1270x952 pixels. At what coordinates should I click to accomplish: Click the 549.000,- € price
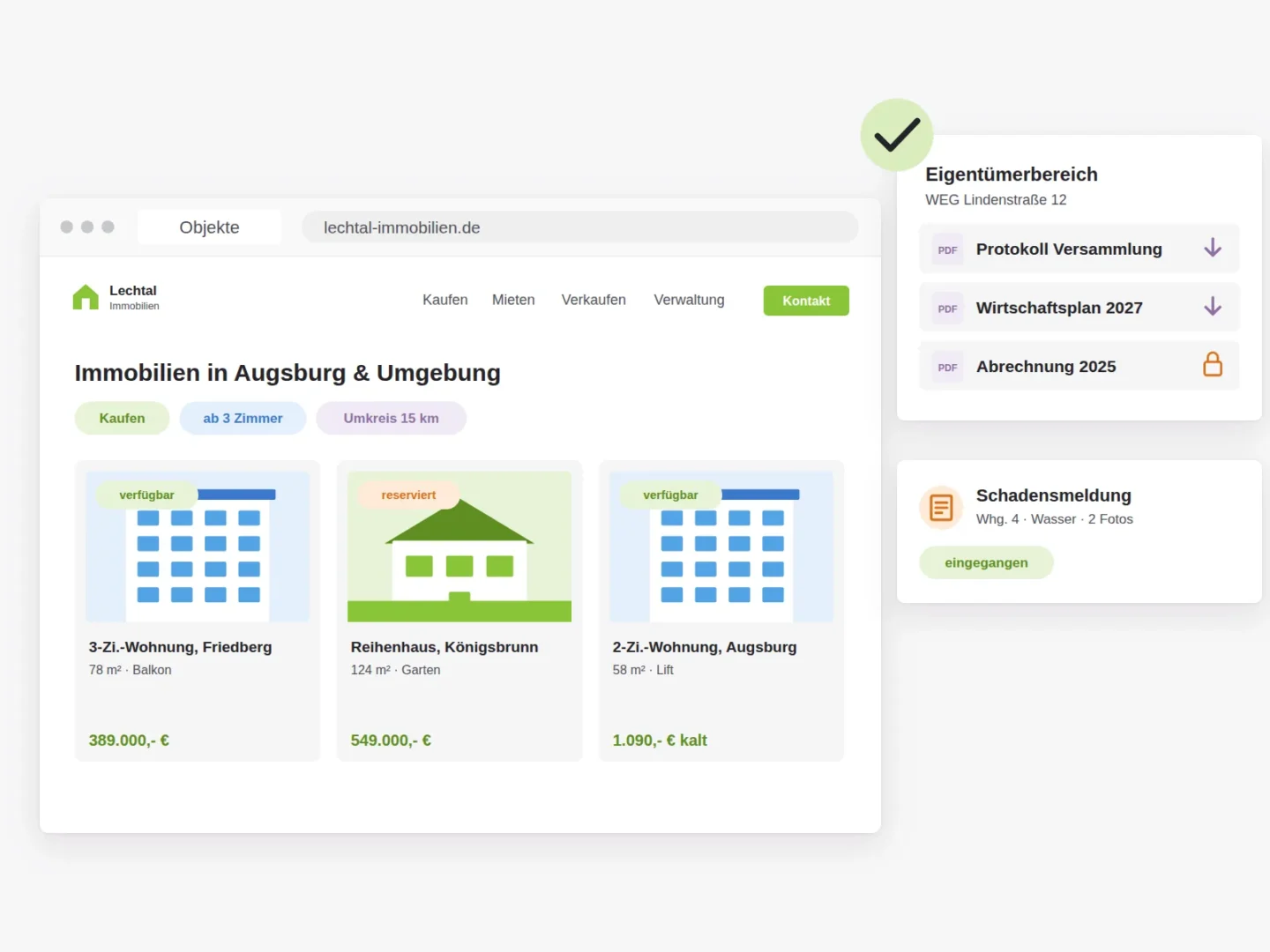(x=391, y=740)
